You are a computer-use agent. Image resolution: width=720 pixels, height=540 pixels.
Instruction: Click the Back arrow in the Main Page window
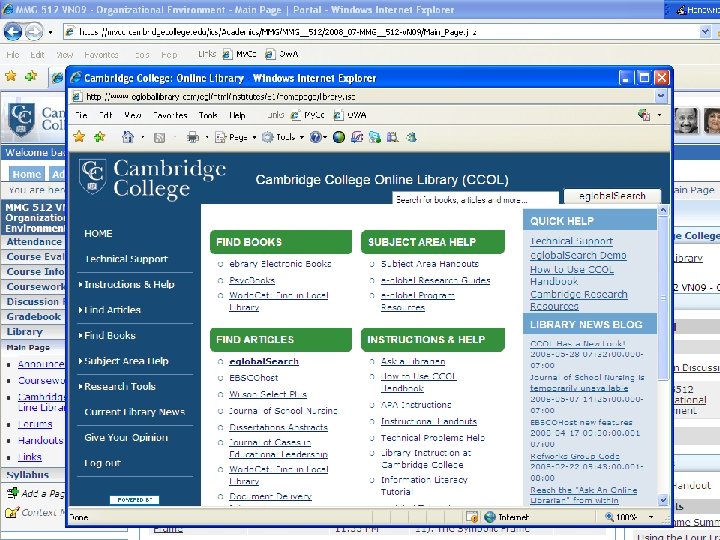(12, 32)
